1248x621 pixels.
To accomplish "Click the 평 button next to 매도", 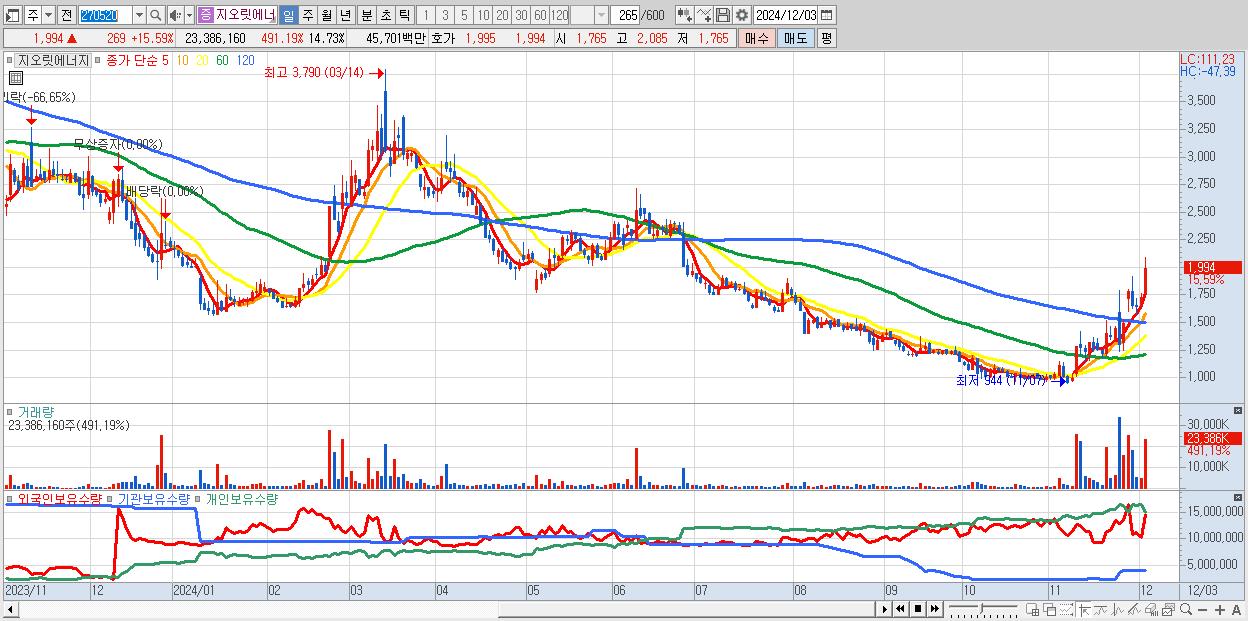I will click(825, 38).
